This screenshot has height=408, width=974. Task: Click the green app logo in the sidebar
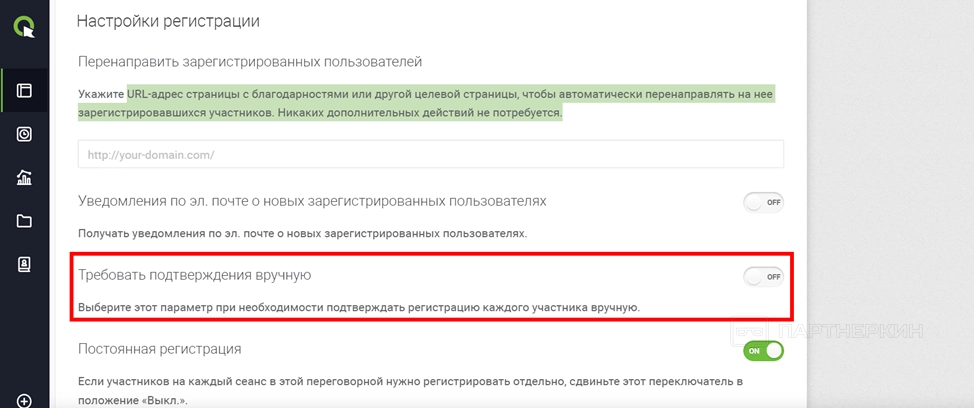coord(24,26)
